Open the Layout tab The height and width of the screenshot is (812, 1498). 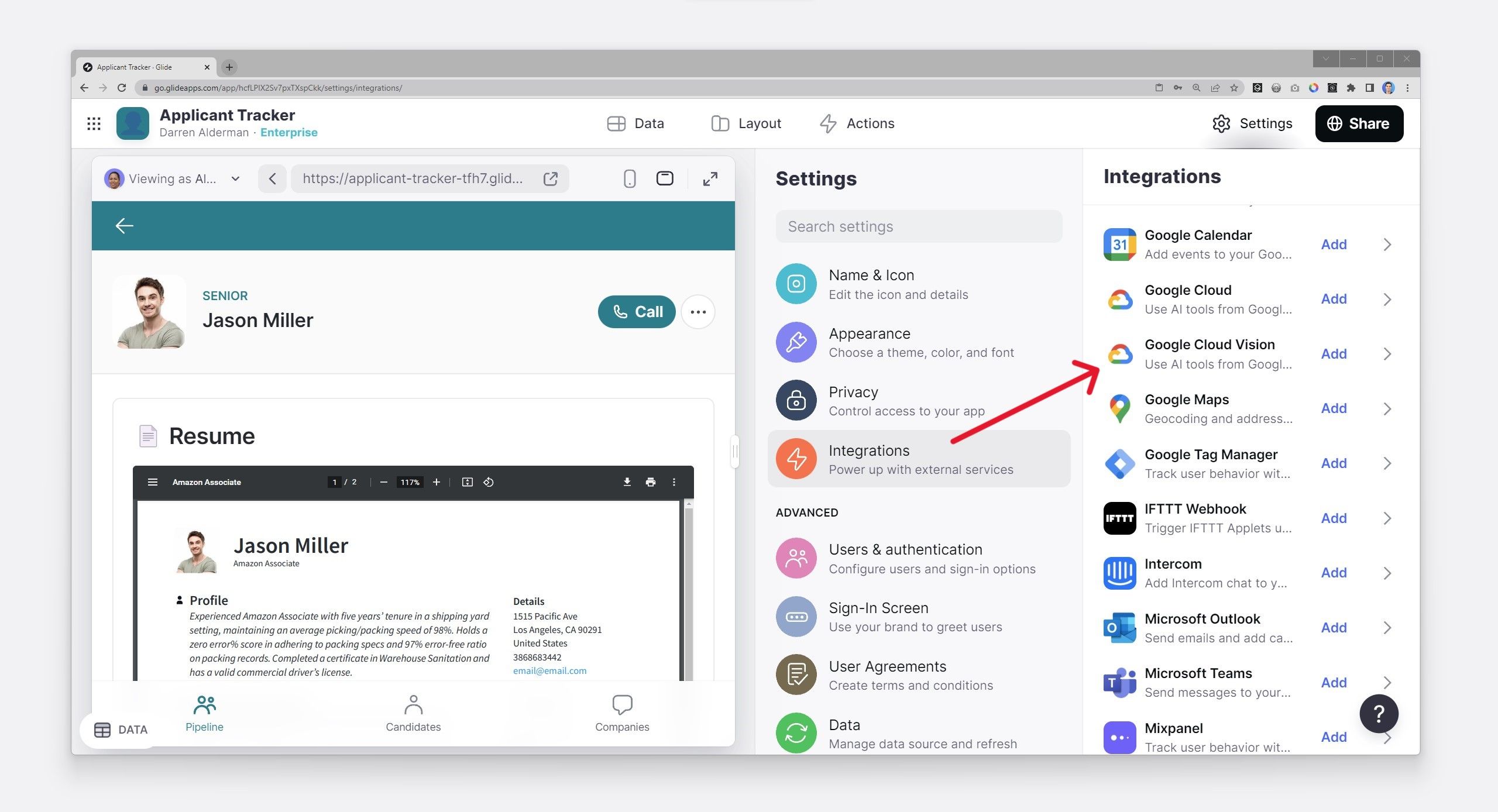pyautogui.click(x=746, y=123)
